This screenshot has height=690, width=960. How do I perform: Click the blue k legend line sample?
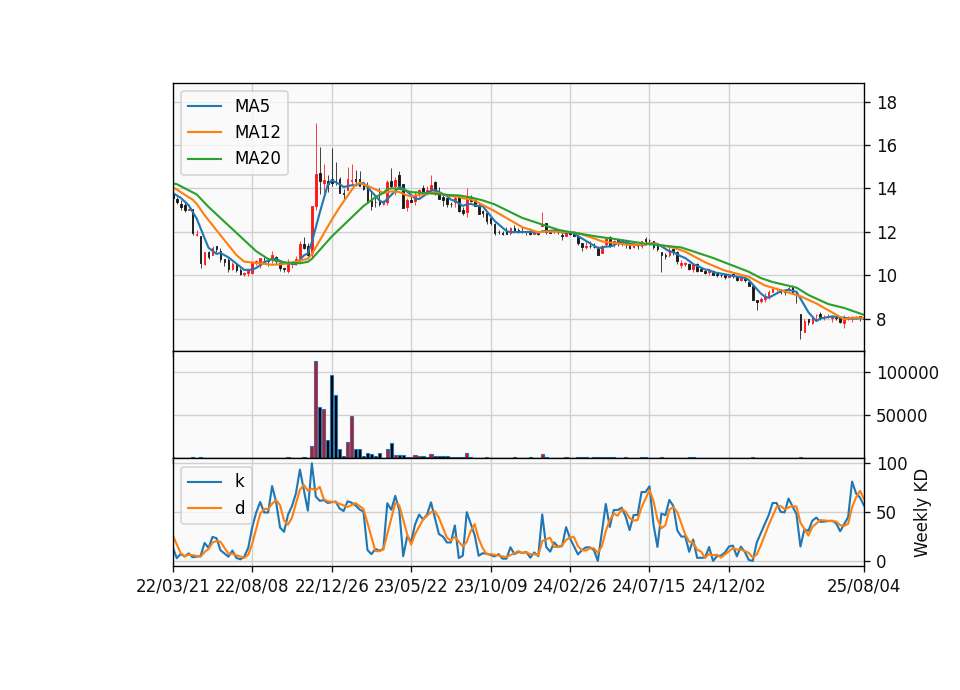click(204, 481)
